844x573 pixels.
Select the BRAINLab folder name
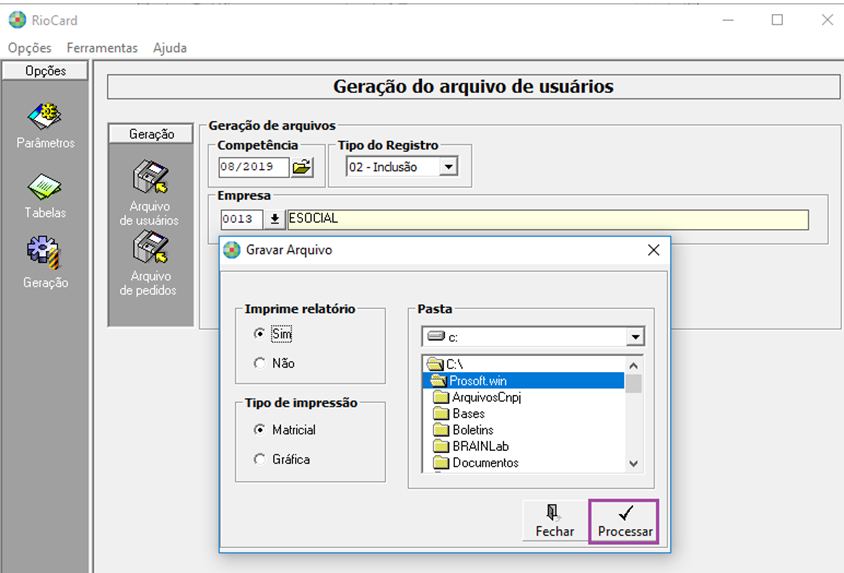[x=480, y=447]
